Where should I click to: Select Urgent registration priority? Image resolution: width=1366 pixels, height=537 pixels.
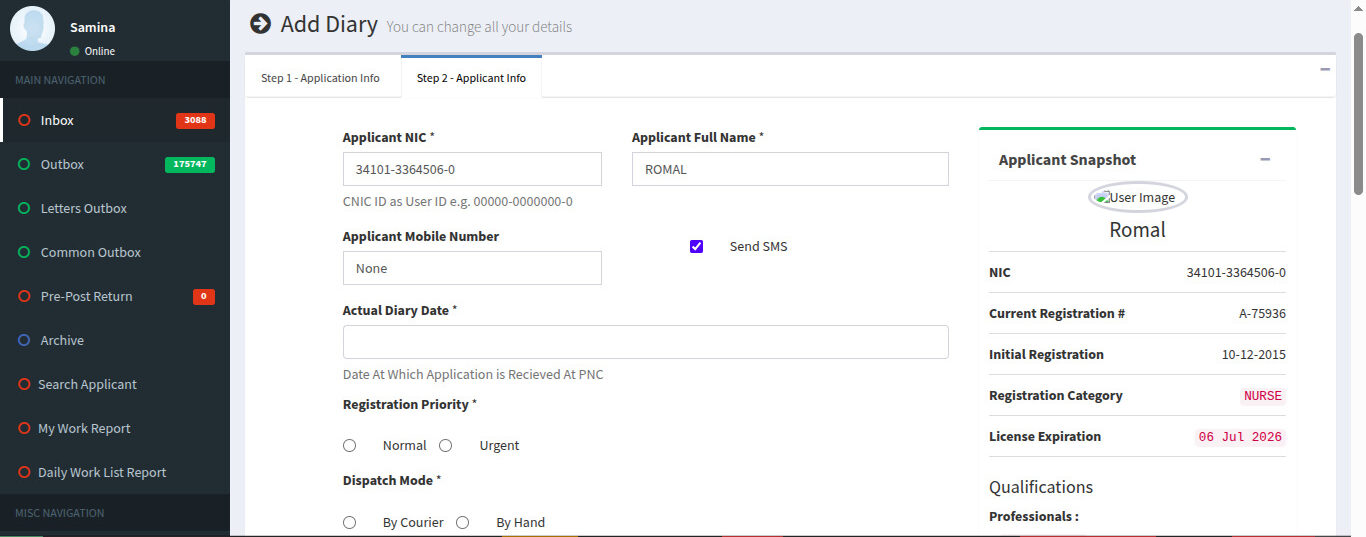pyautogui.click(x=446, y=445)
